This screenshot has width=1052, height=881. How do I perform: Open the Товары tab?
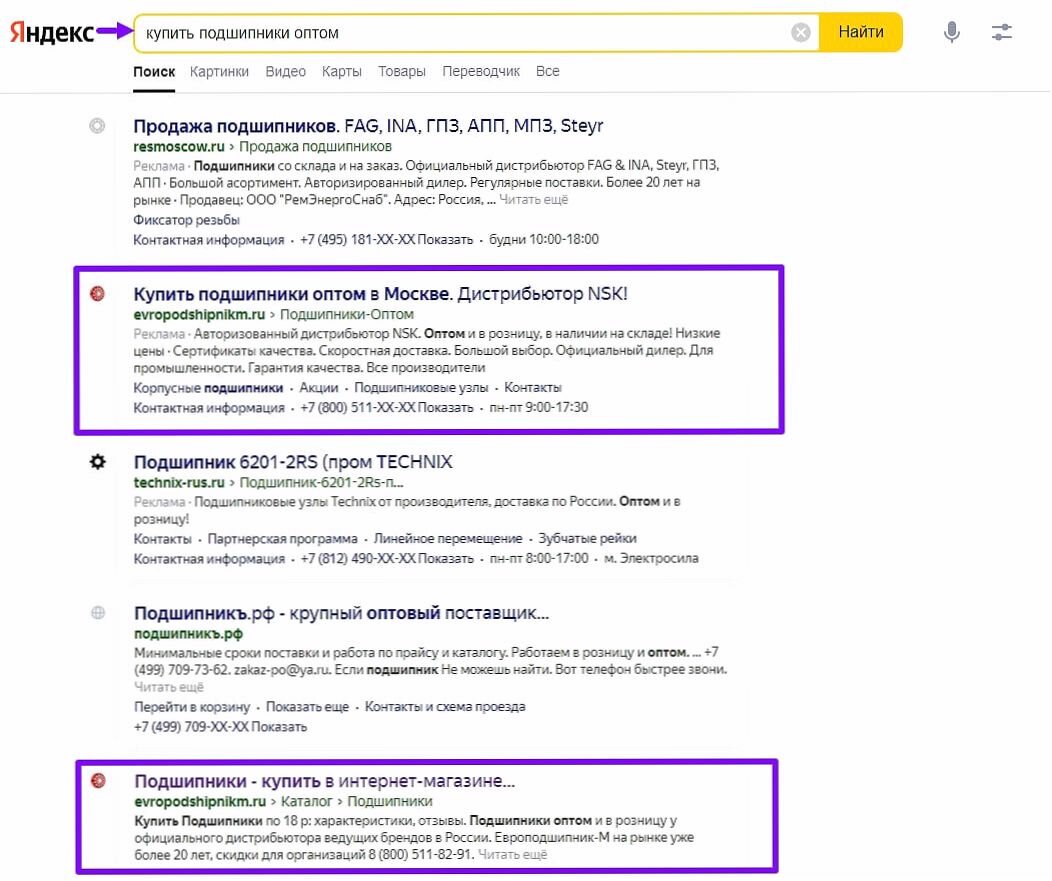pos(401,71)
